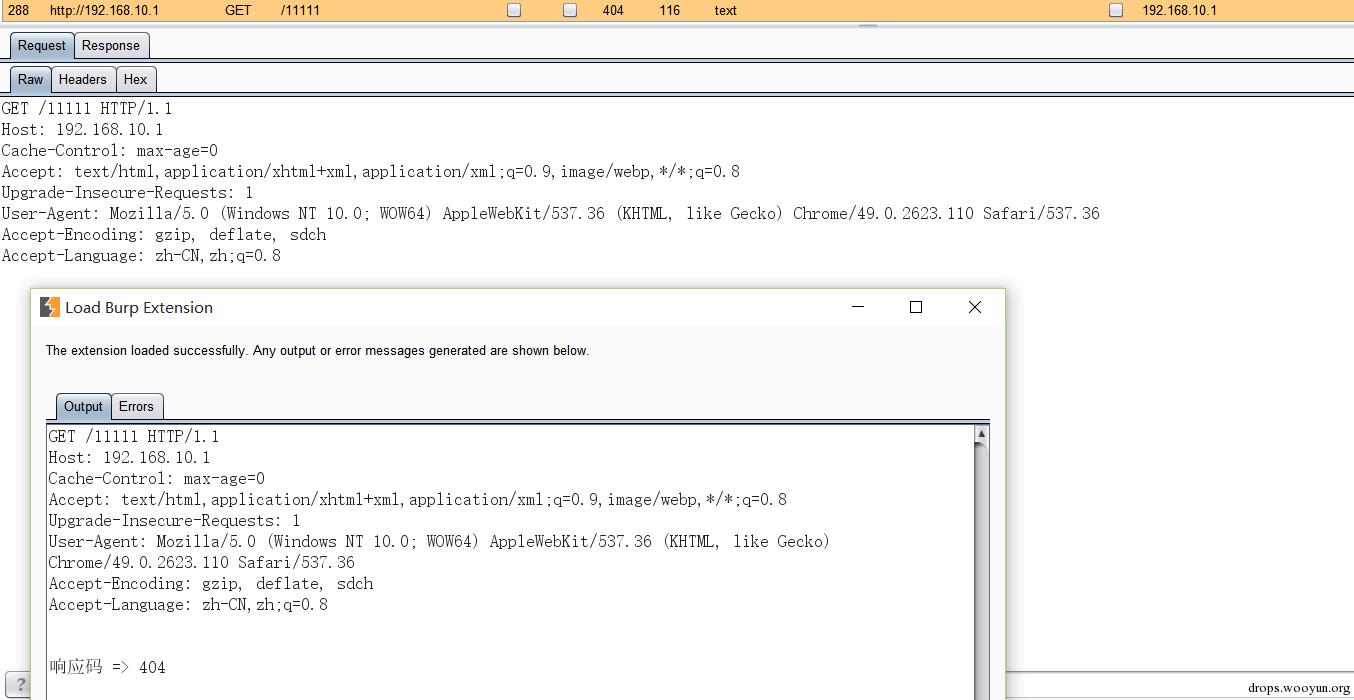Click the GET /11111 line in extension output
The width and height of the screenshot is (1354, 700).
[134, 436]
